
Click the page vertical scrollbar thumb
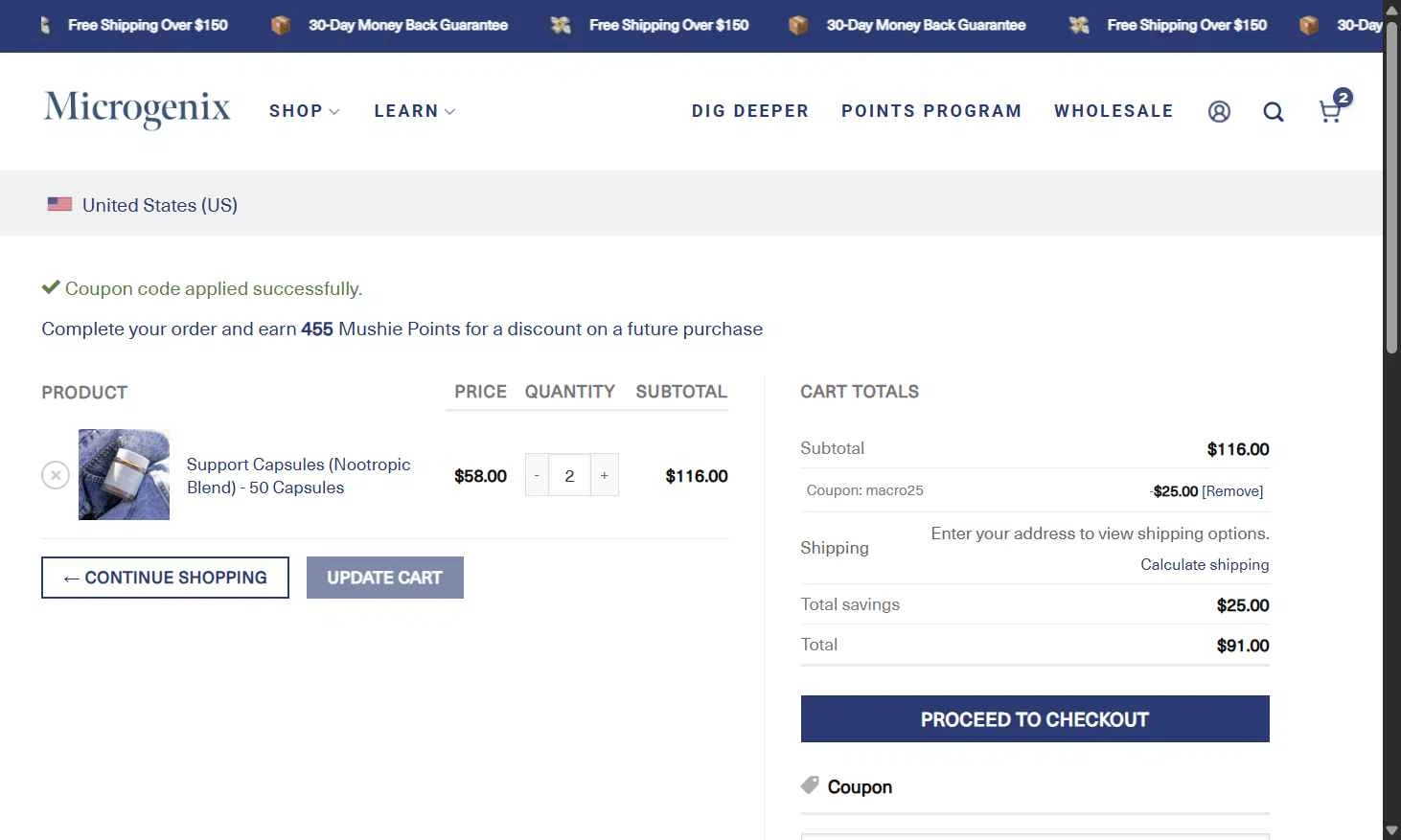1391,187
